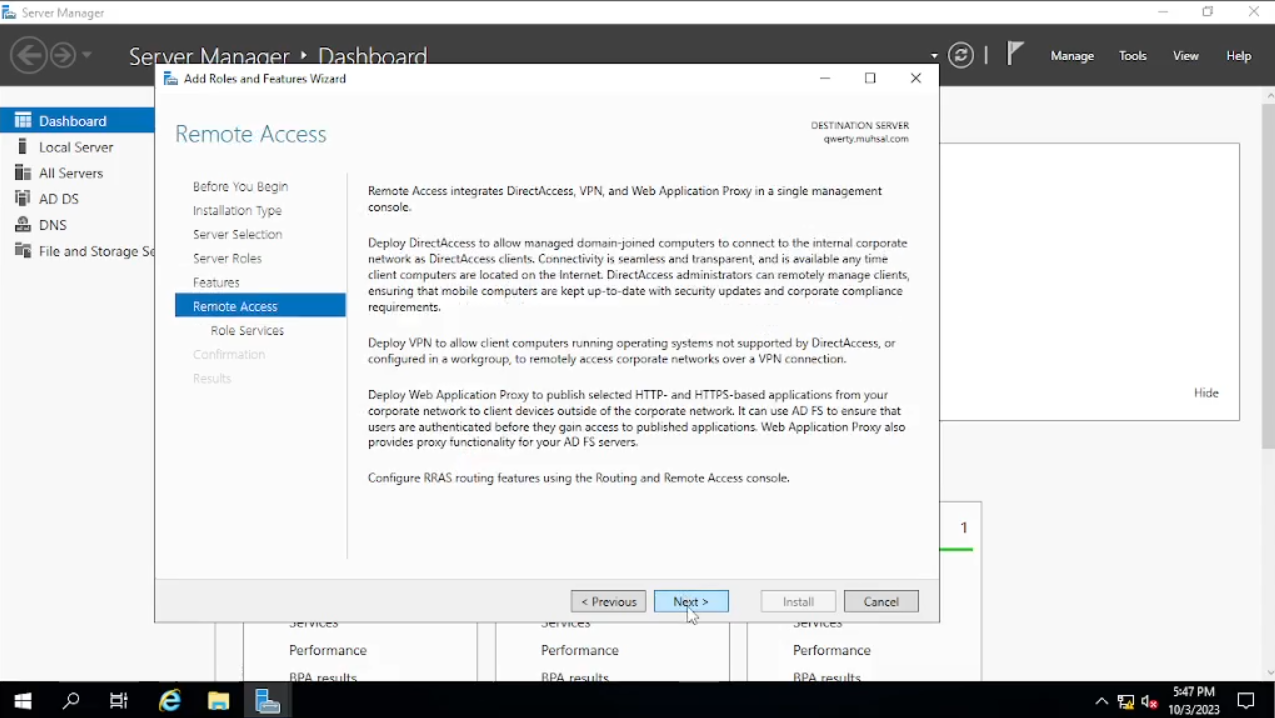1275x718 pixels.
Task: Open the notifications flag icon
Action: [x=1015, y=54]
